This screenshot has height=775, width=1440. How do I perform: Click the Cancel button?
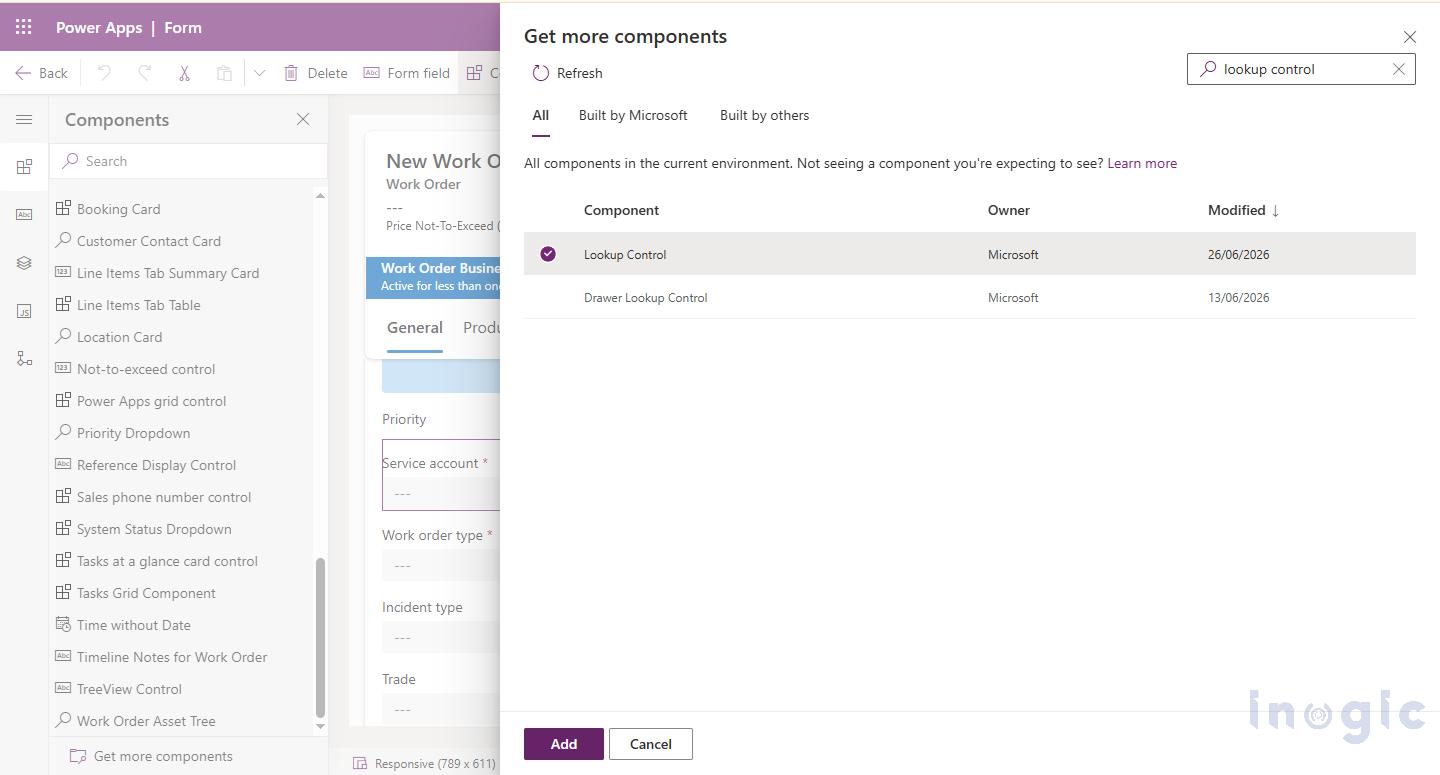pos(651,744)
